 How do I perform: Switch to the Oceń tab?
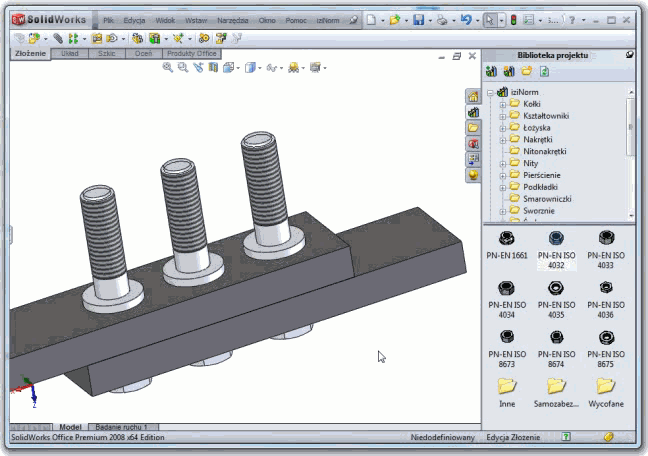143,54
